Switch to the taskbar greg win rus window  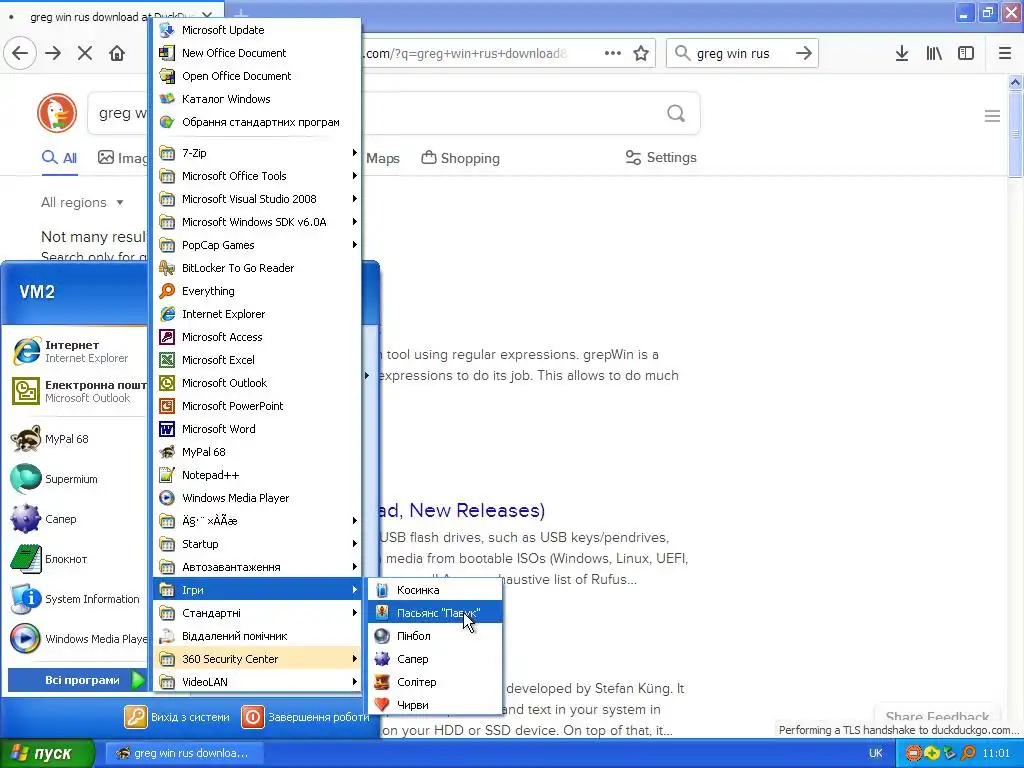coord(183,753)
